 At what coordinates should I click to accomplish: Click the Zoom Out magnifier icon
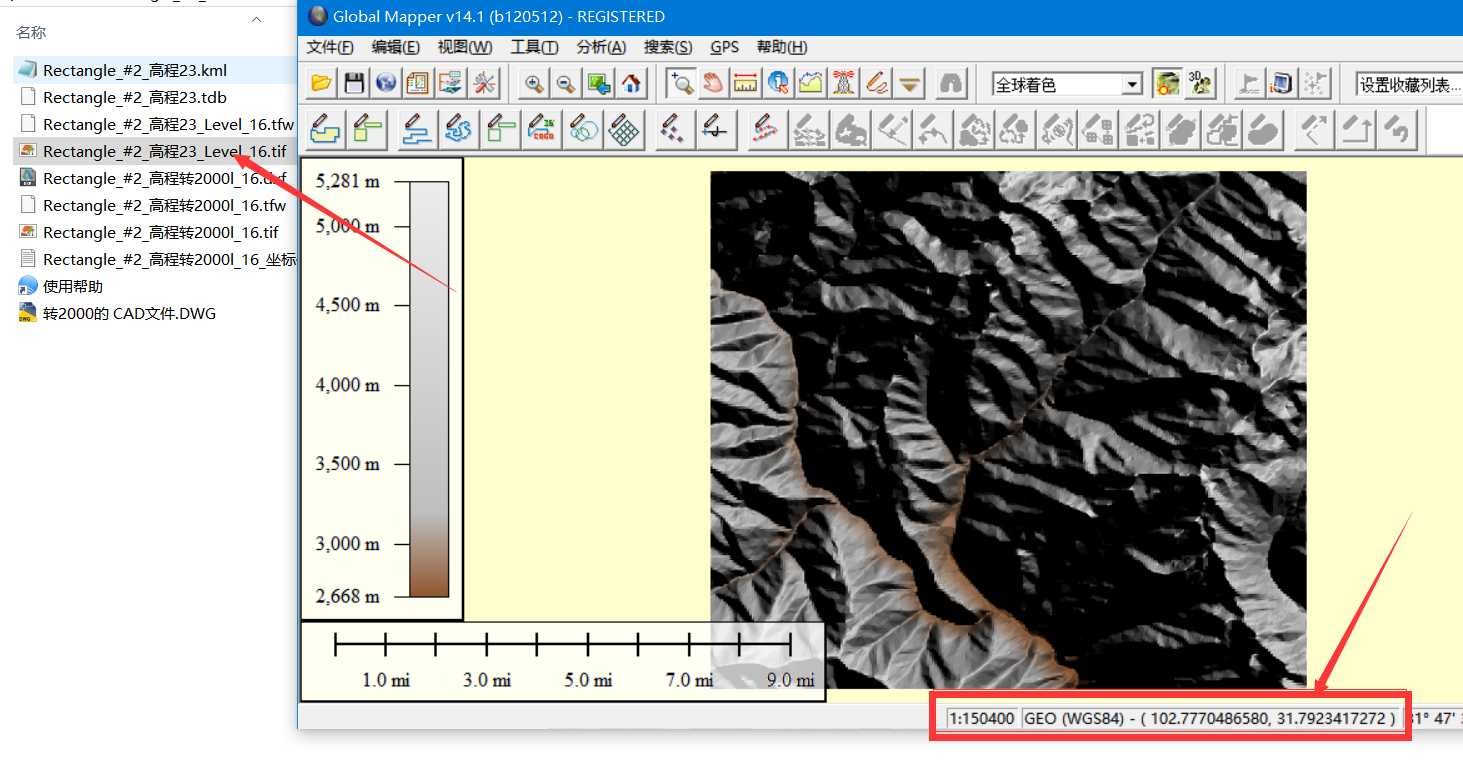tap(566, 84)
